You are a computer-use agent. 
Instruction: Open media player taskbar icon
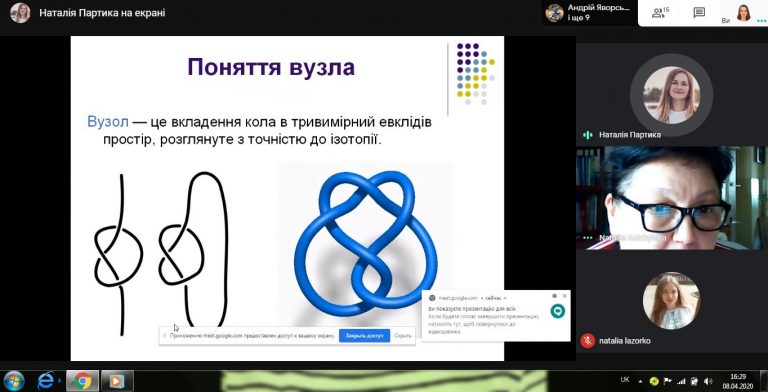(x=117, y=381)
